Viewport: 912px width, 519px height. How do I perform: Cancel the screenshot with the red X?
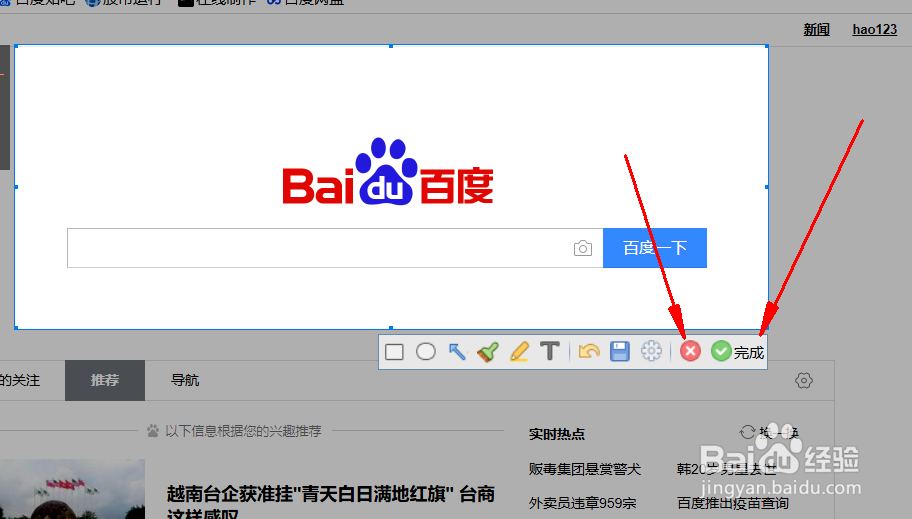(690, 351)
